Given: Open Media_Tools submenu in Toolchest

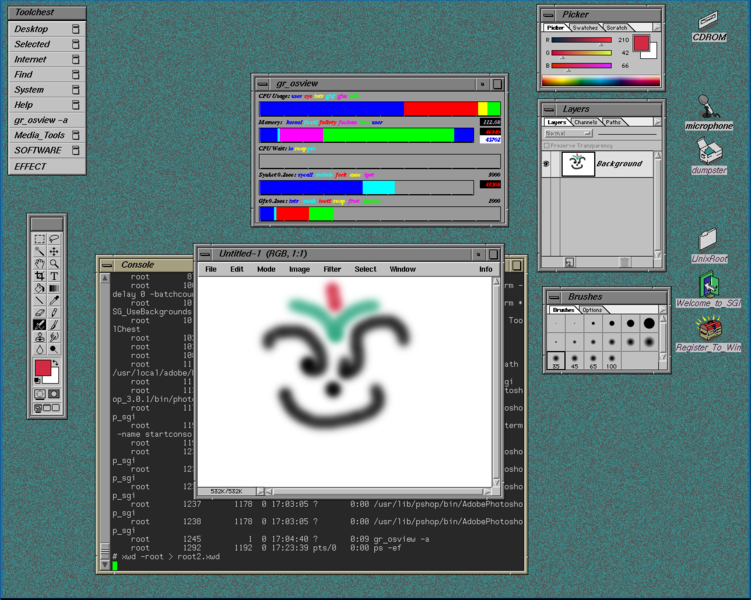Looking at the screenshot, I should [x=47, y=135].
